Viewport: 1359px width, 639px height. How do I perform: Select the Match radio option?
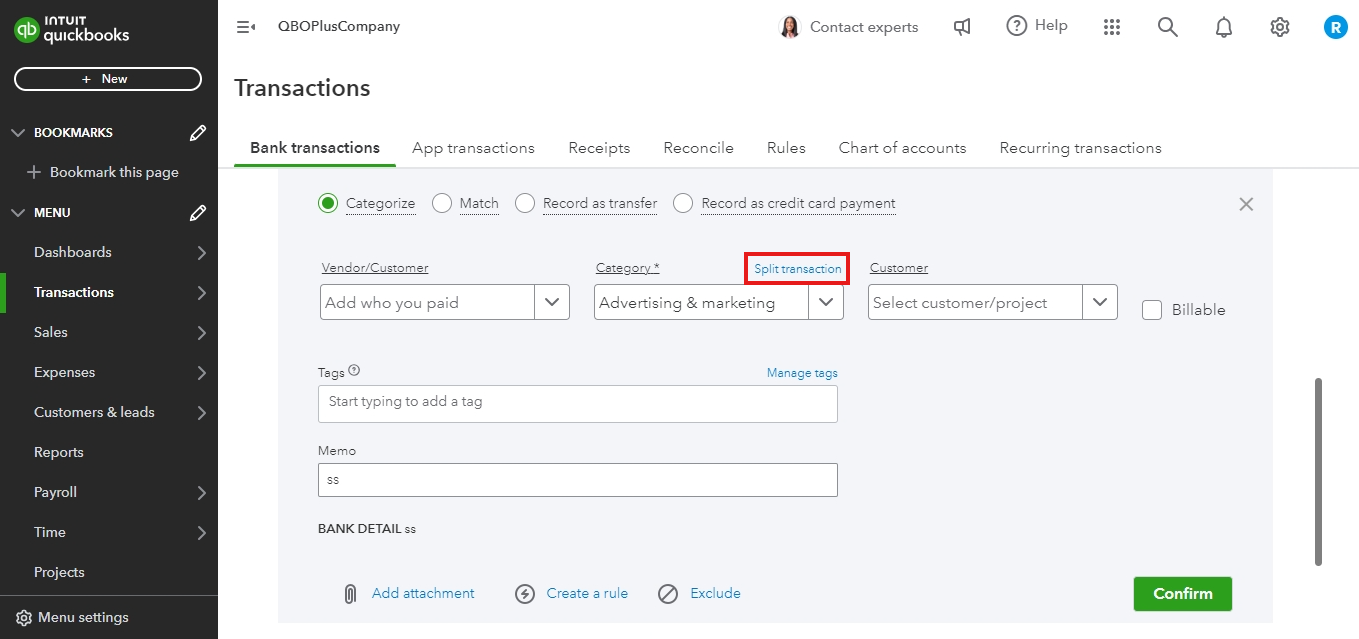(442, 203)
